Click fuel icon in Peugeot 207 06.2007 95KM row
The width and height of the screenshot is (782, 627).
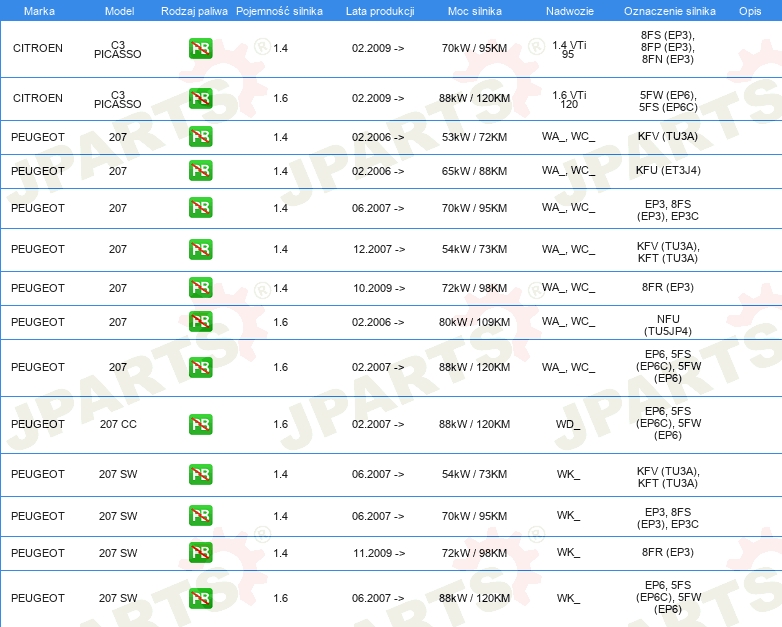[x=200, y=208]
